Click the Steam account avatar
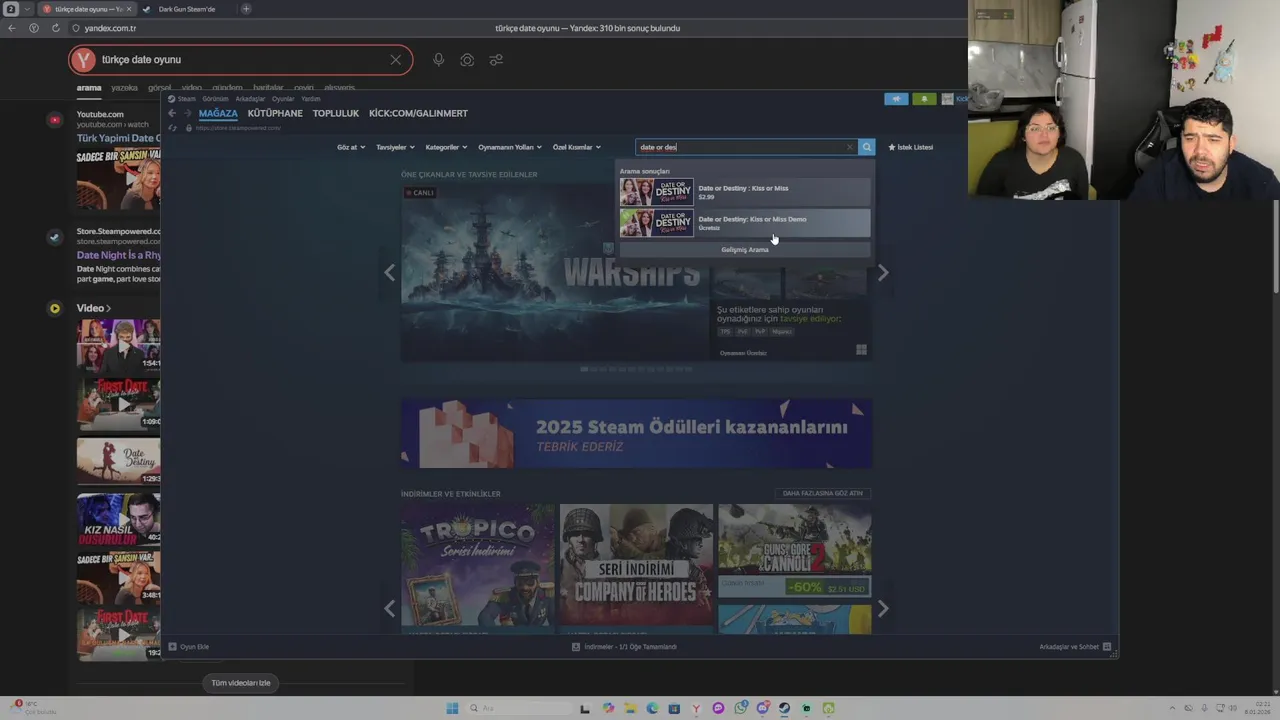Viewport: 1280px width, 720px height. 947,99
